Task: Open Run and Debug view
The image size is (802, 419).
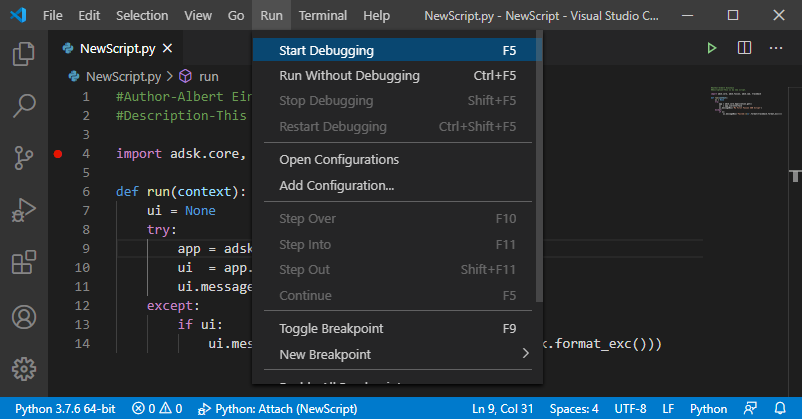Action: (x=24, y=210)
